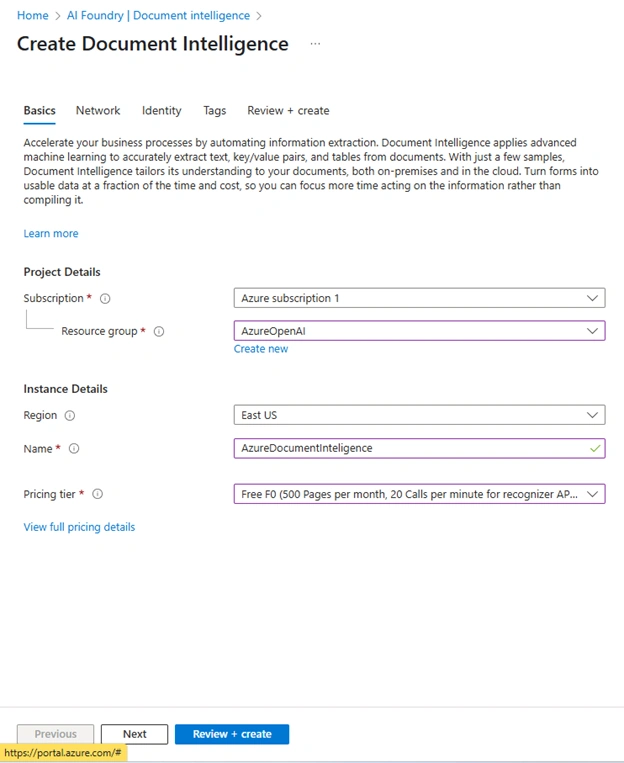Open the Subscription dropdown

420,298
